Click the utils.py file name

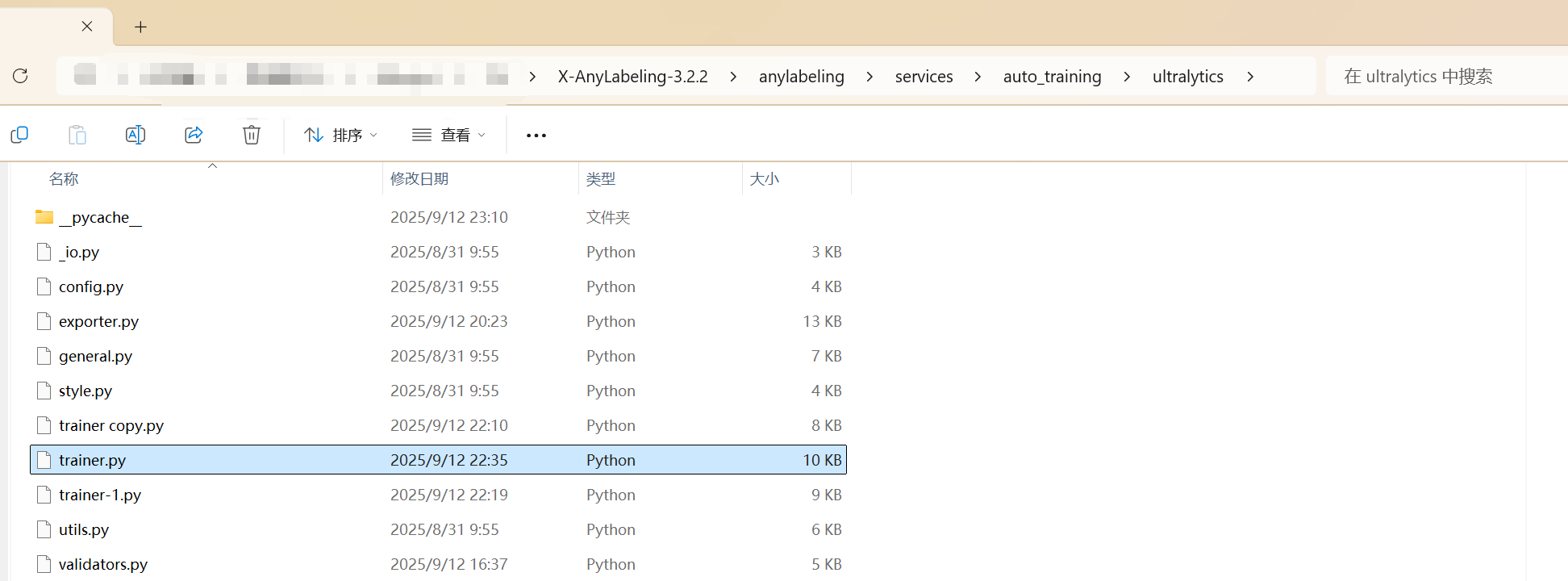click(84, 530)
